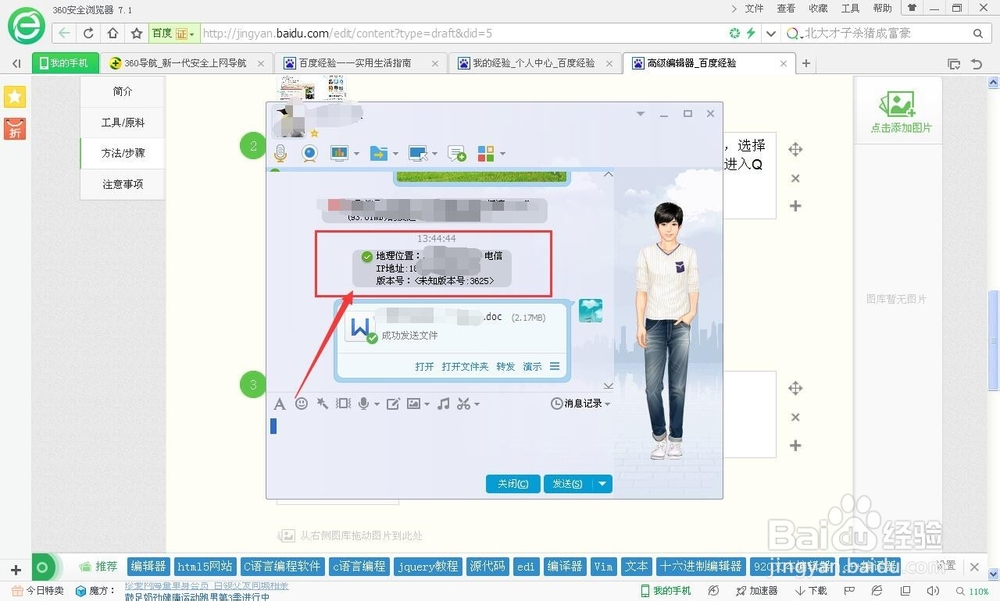Image resolution: width=1000 pixels, height=601 pixels.
Task: Click in the QQ message input area
Action: click(x=440, y=443)
